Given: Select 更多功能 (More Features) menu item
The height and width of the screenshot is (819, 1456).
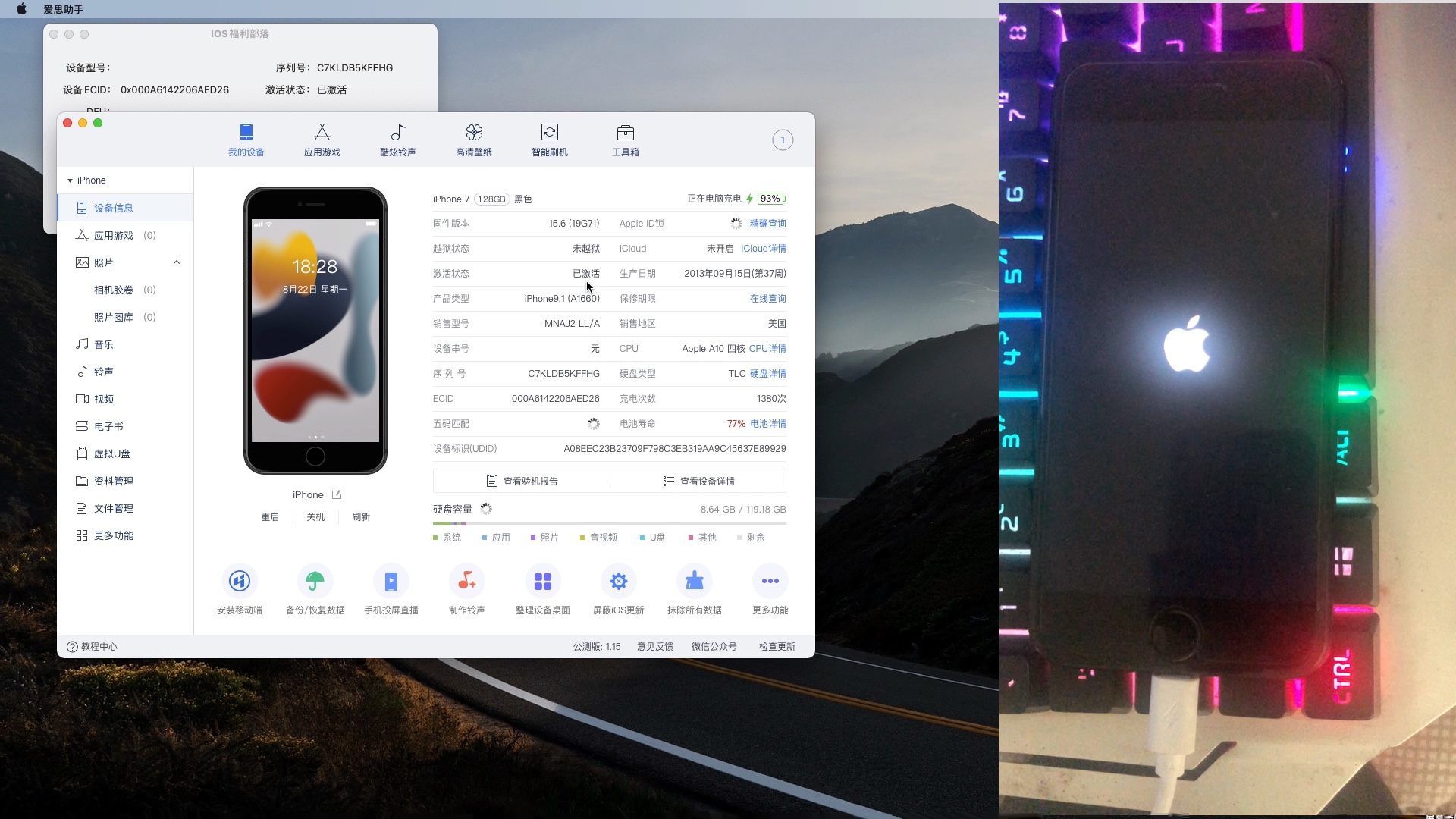Looking at the screenshot, I should (x=113, y=535).
